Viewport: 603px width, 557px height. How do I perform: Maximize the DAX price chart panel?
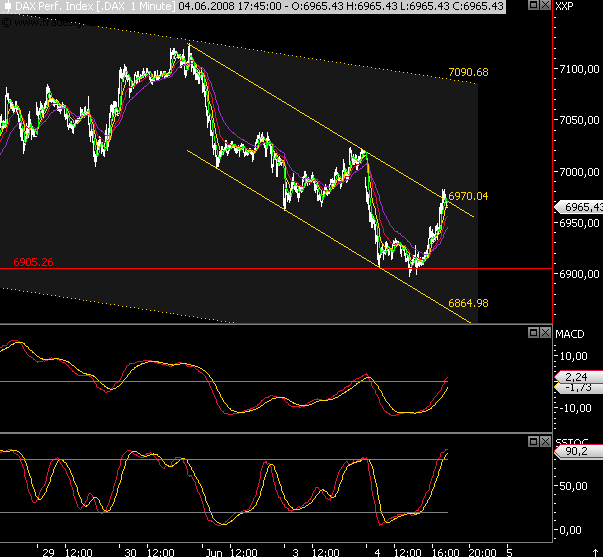(x=533, y=5)
